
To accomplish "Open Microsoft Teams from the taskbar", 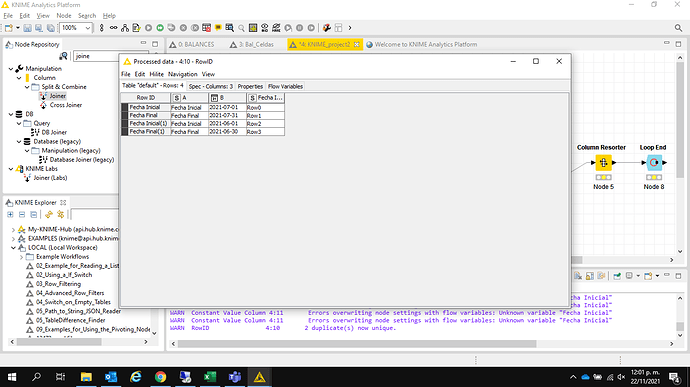I will pyautogui.click(x=235, y=377).
